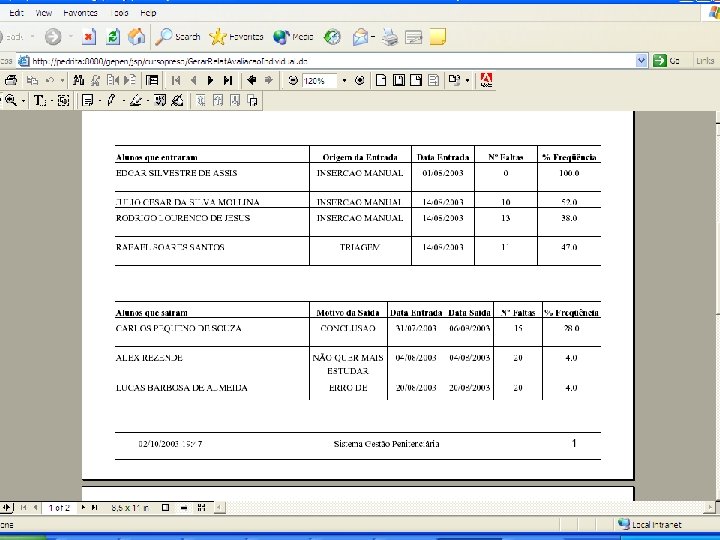Screen dimensions: 720x540
Task: Click the Go button
Action: point(666,61)
